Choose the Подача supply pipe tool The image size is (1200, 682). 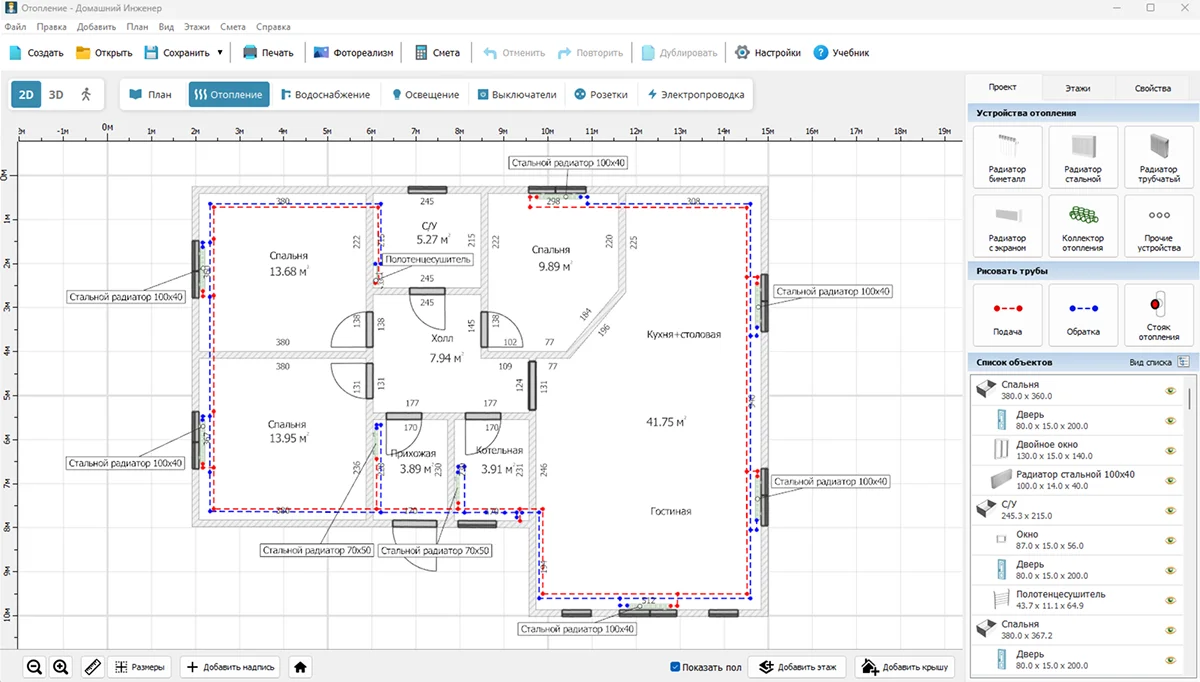pyautogui.click(x=1007, y=315)
